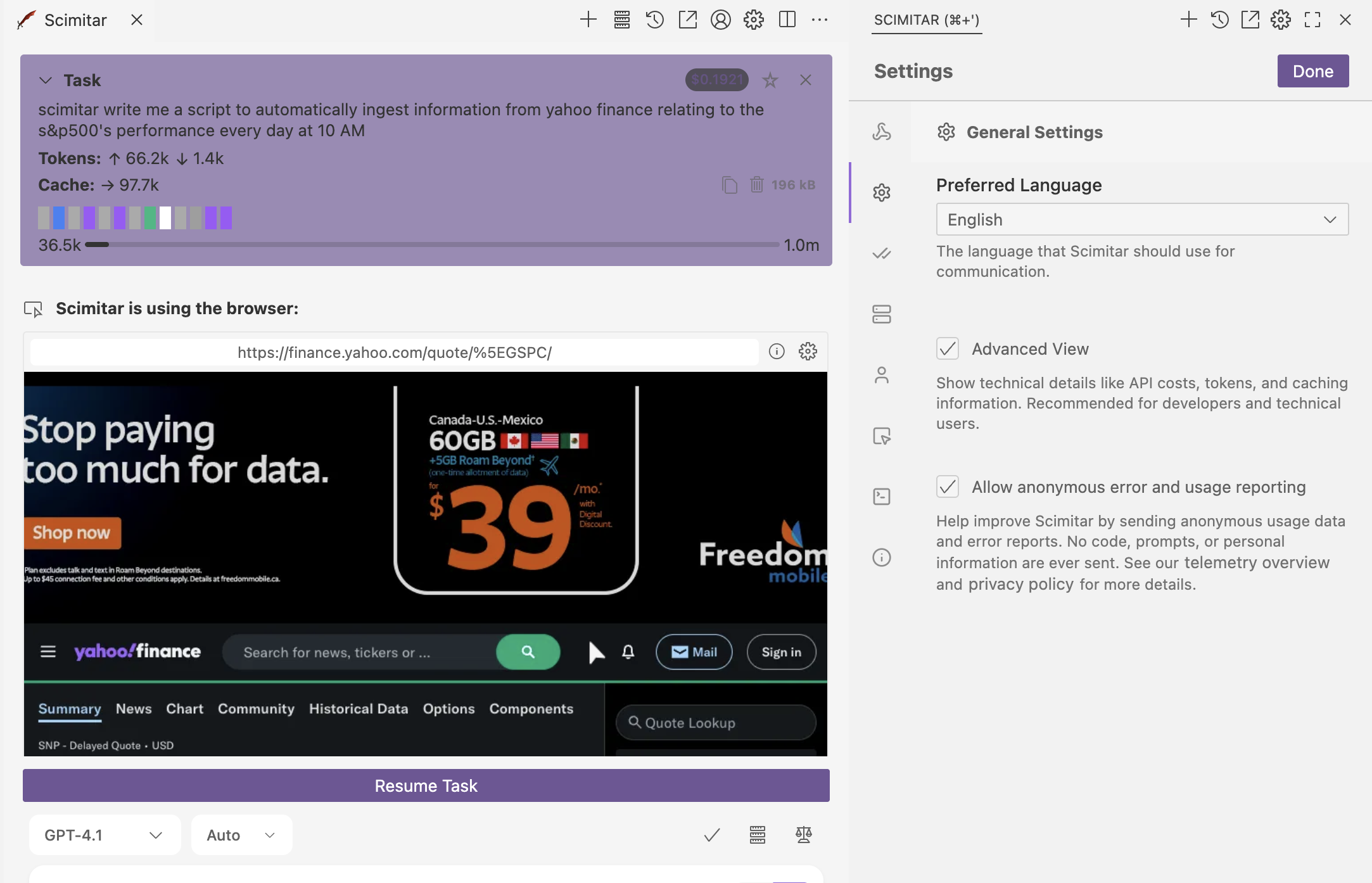The height and width of the screenshot is (883, 1372).
Task: Select the Options tab on Yahoo Finance
Action: (448, 709)
